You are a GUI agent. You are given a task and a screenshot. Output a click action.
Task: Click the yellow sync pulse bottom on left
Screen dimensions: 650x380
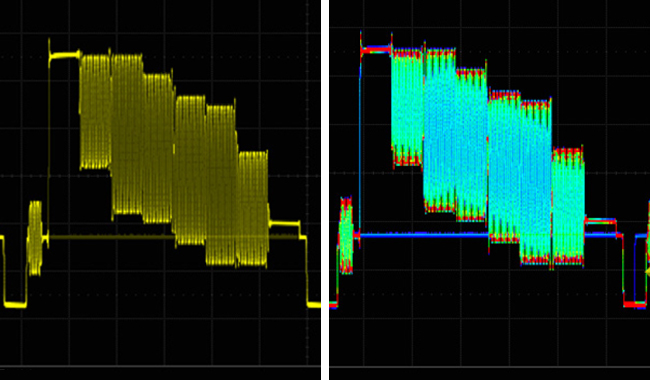click(15, 305)
